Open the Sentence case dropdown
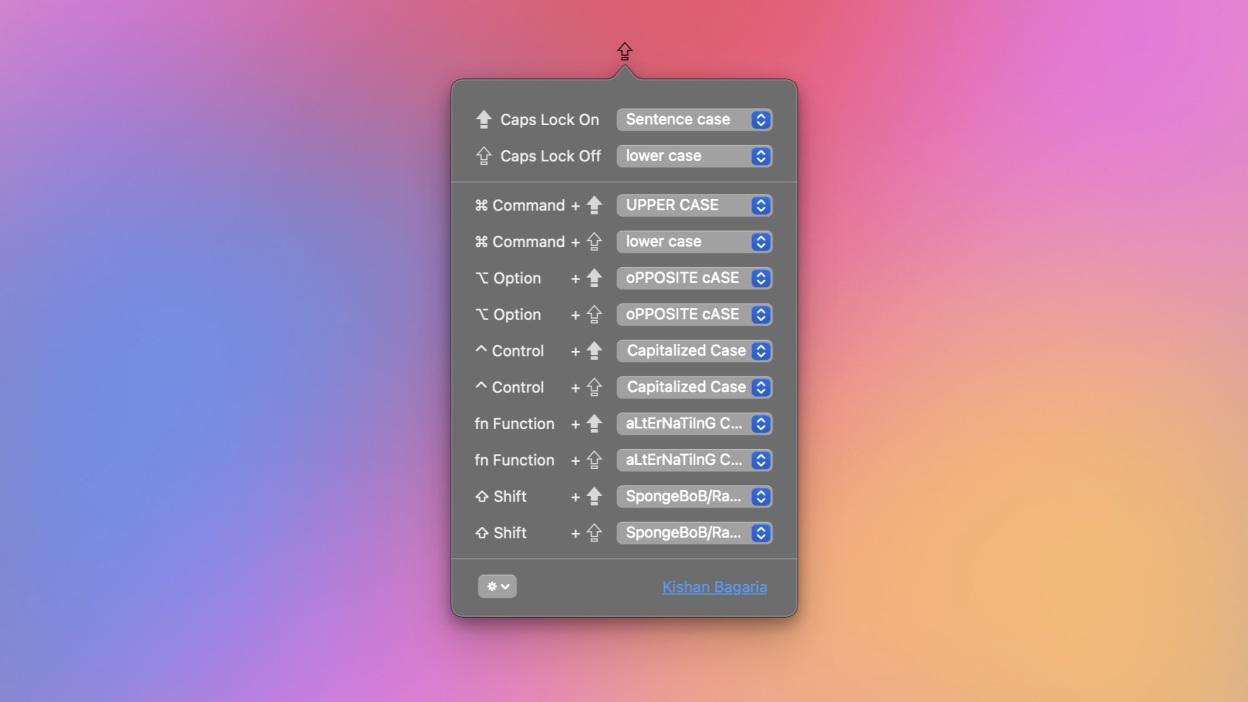Image resolution: width=1248 pixels, height=702 pixels. pos(694,120)
